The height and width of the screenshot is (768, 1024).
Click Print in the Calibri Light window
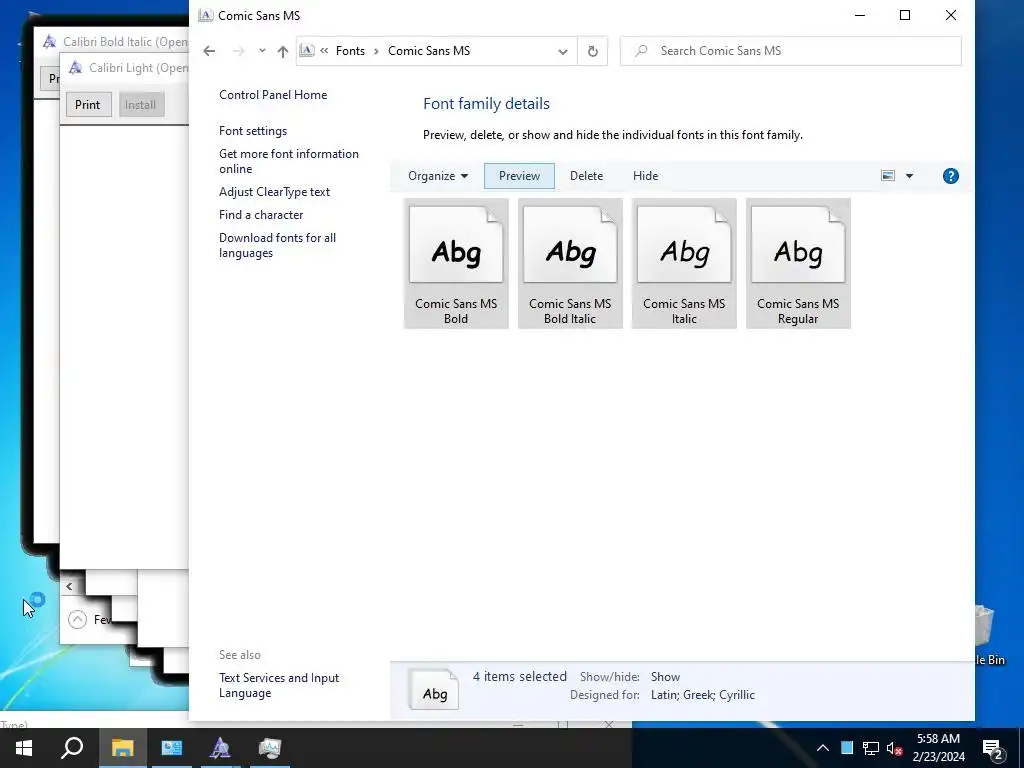(88, 104)
